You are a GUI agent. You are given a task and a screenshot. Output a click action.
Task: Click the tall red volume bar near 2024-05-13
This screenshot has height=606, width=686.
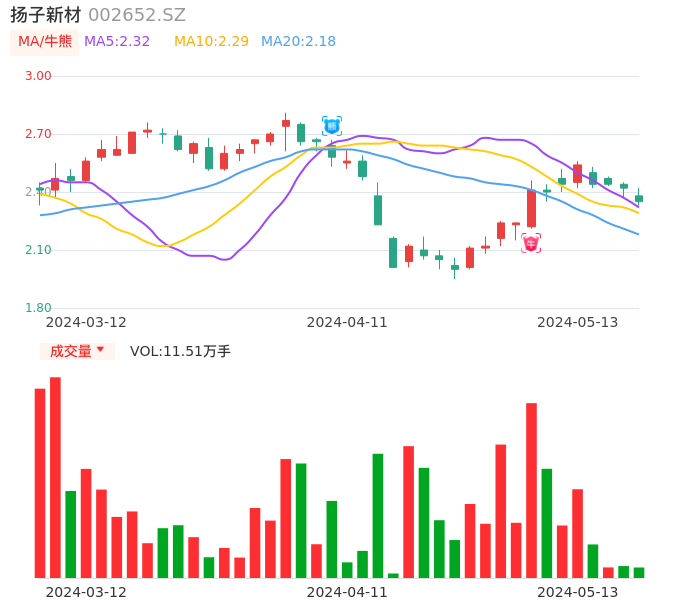click(x=531, y=490)
